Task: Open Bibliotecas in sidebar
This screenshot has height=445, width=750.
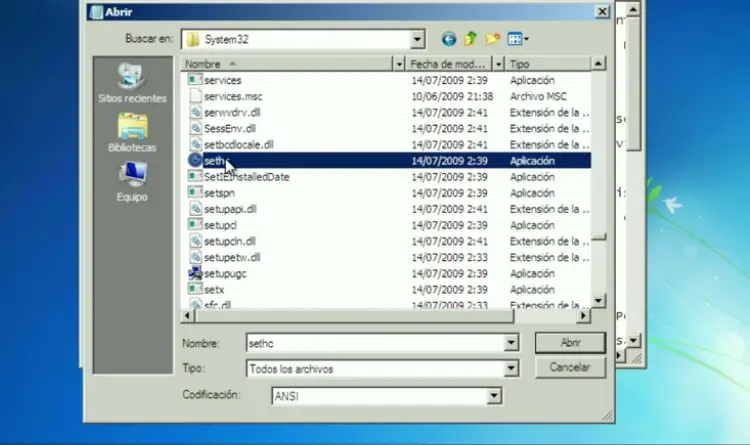Action: pos(132,133)
